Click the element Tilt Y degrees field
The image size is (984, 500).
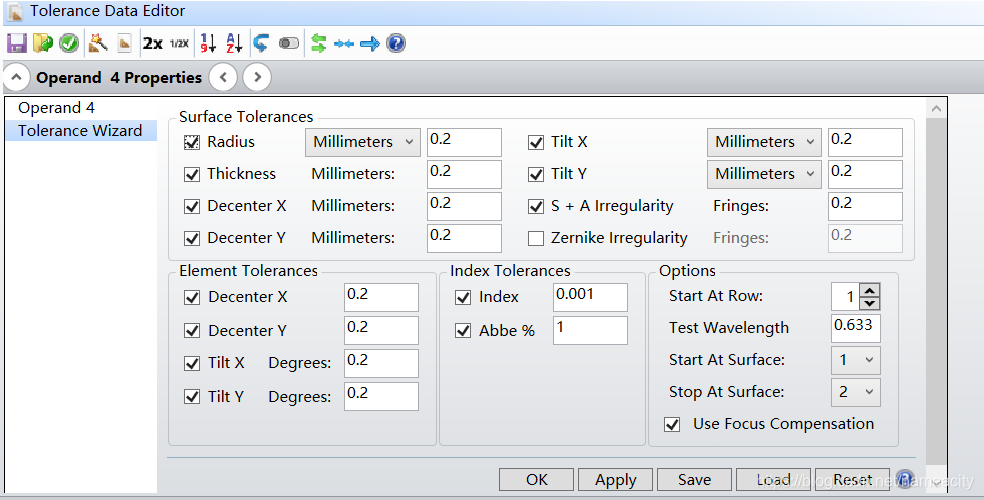pos(381,396)
